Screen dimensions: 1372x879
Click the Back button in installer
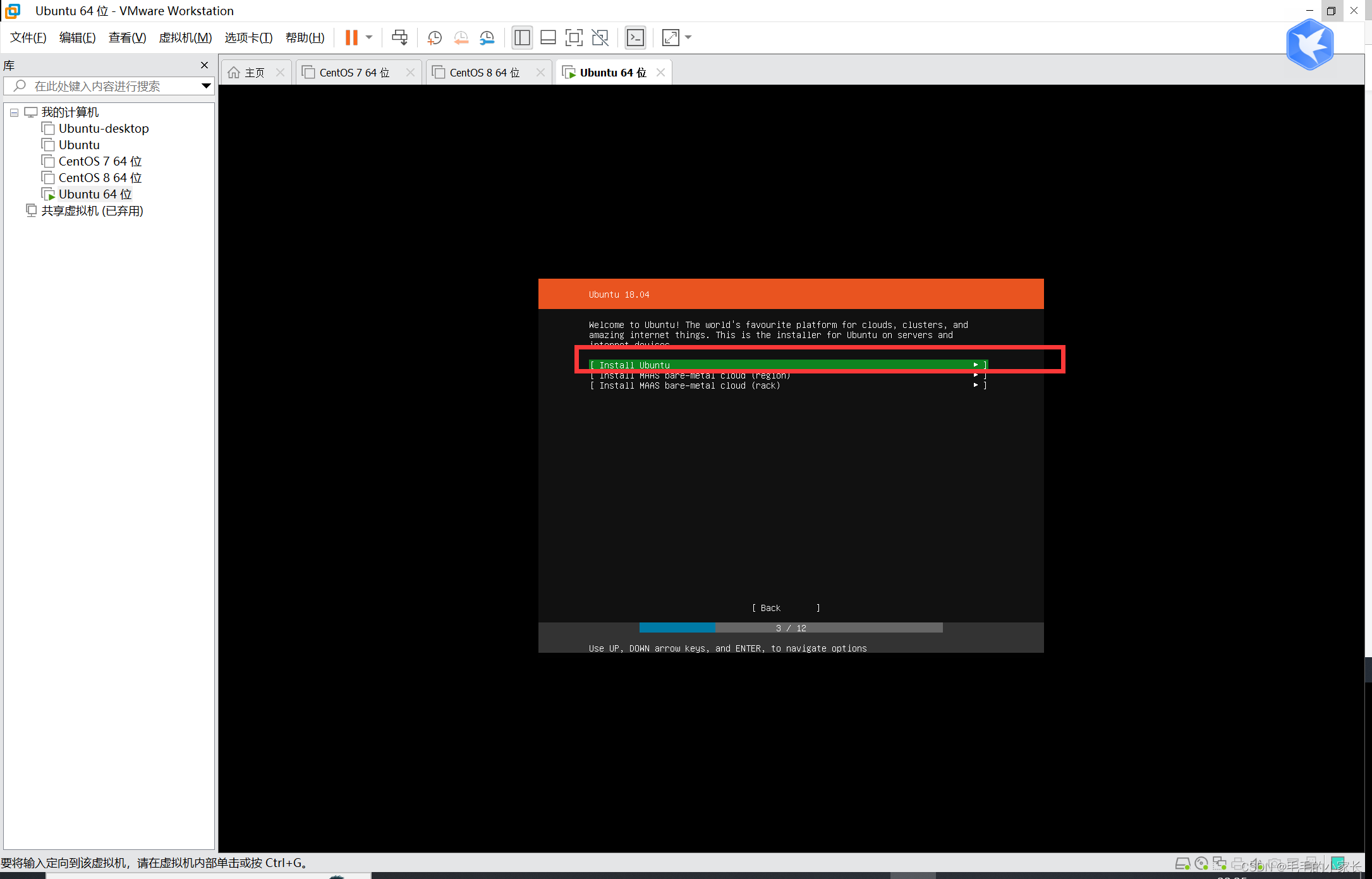pyautogui.click(x=786, y=608)
